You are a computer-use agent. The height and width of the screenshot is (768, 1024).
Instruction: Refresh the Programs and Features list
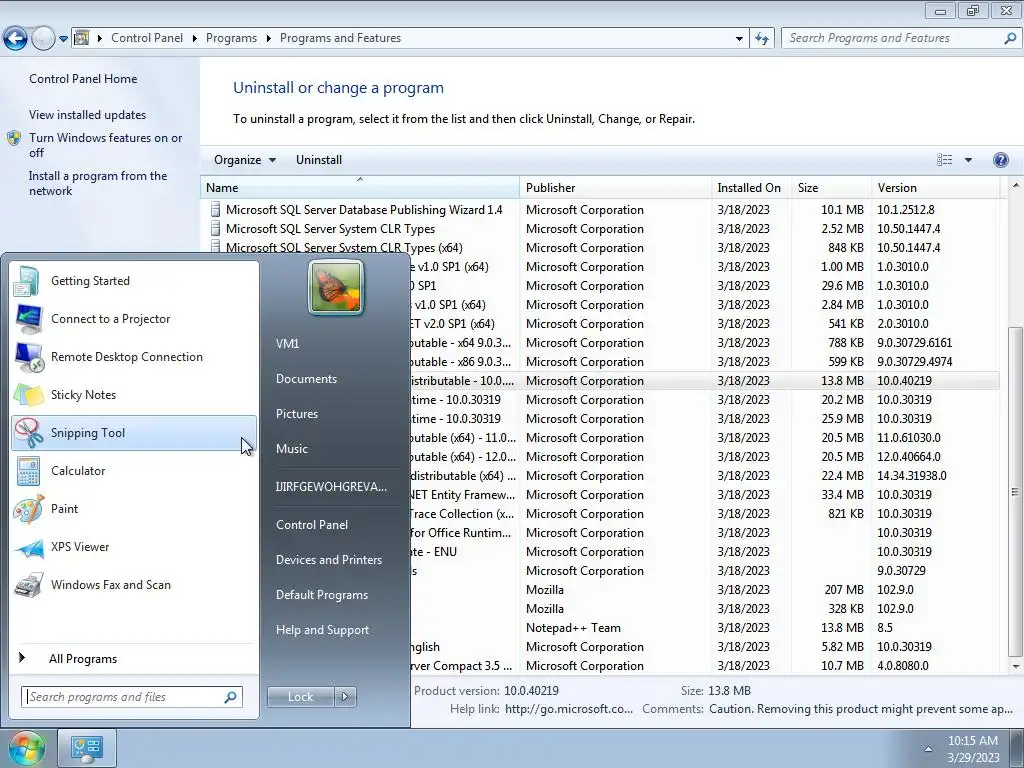point(761,39)
